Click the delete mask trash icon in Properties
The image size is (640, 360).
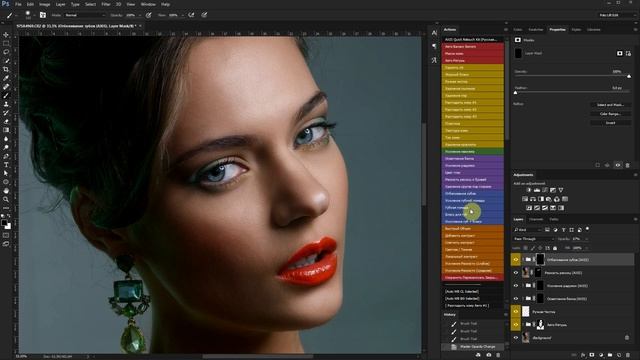point(628,165)
